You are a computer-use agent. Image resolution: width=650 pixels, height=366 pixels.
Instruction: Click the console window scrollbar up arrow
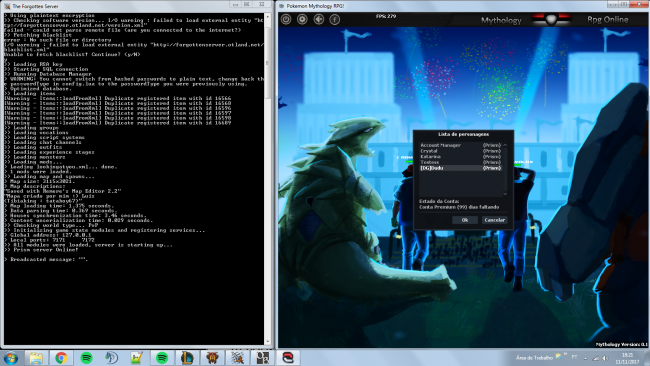pos(267,16)
